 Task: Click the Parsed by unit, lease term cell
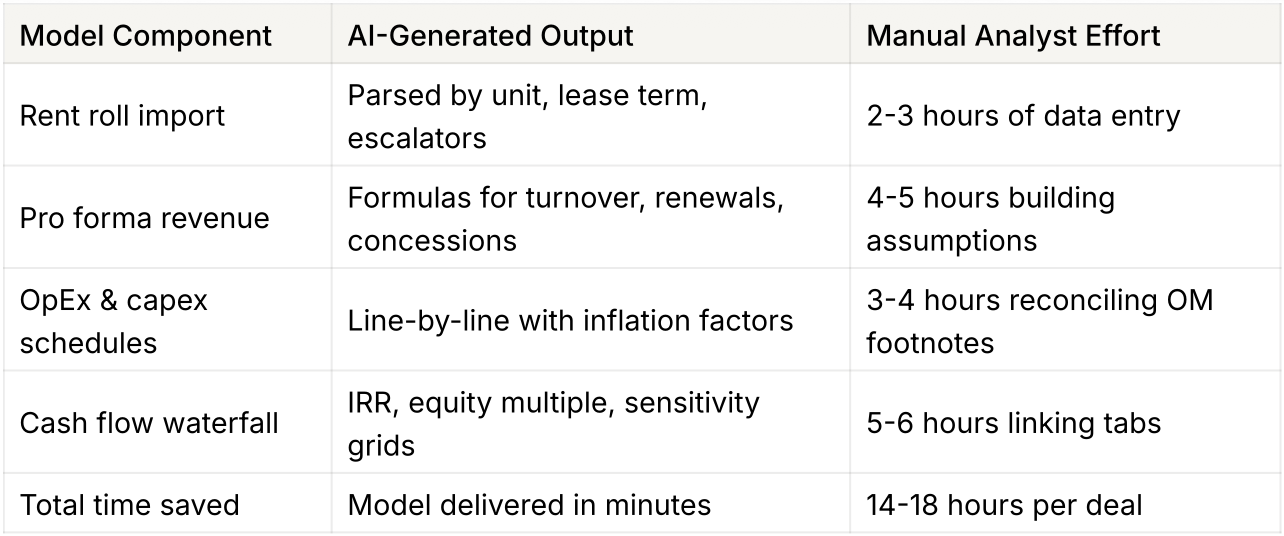pyautogui.click(x=590, y=115)
